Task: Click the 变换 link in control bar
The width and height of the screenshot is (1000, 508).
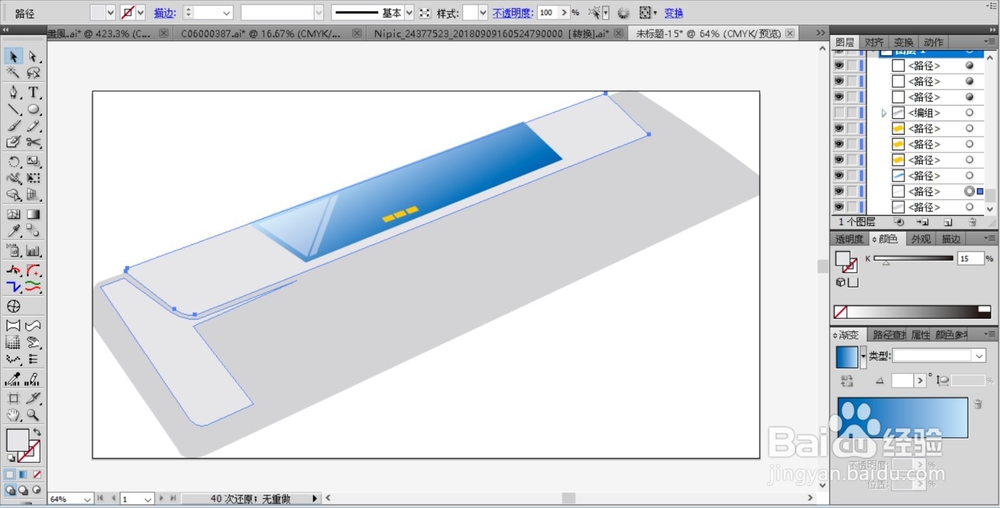Action: coord(673,13)
